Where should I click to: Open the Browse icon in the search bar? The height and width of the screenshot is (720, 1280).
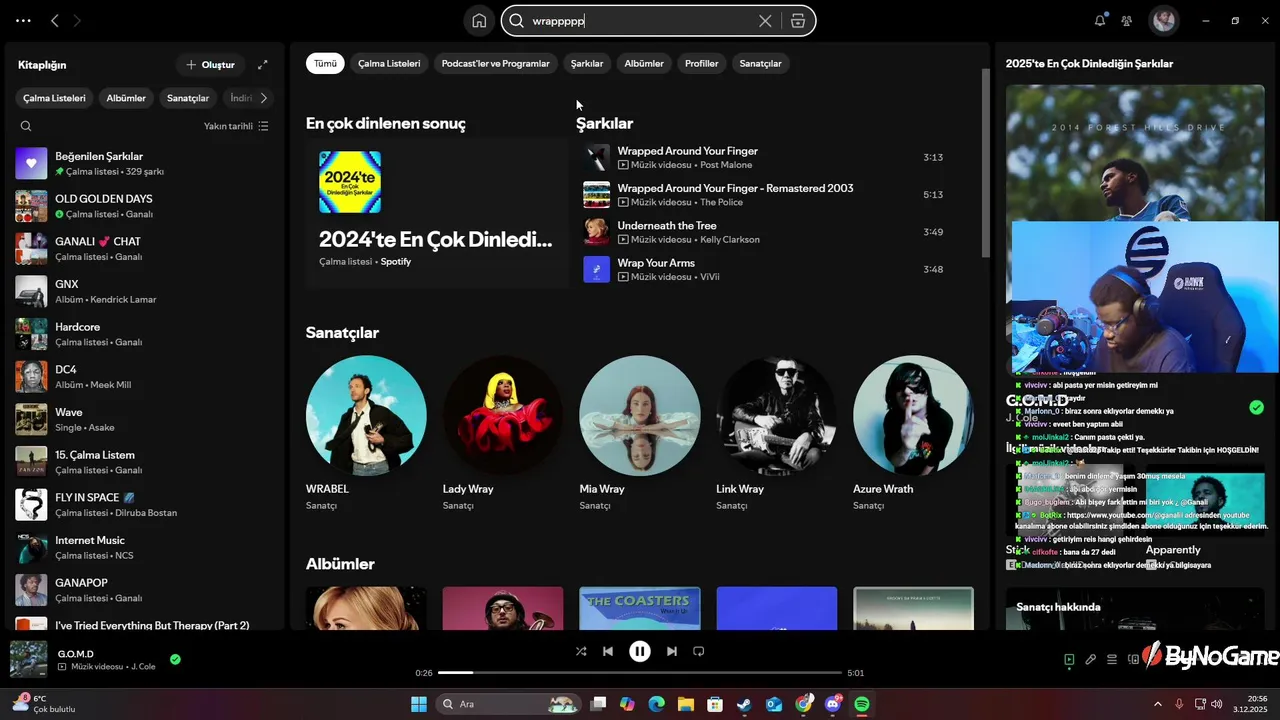[x=797, y=21]
